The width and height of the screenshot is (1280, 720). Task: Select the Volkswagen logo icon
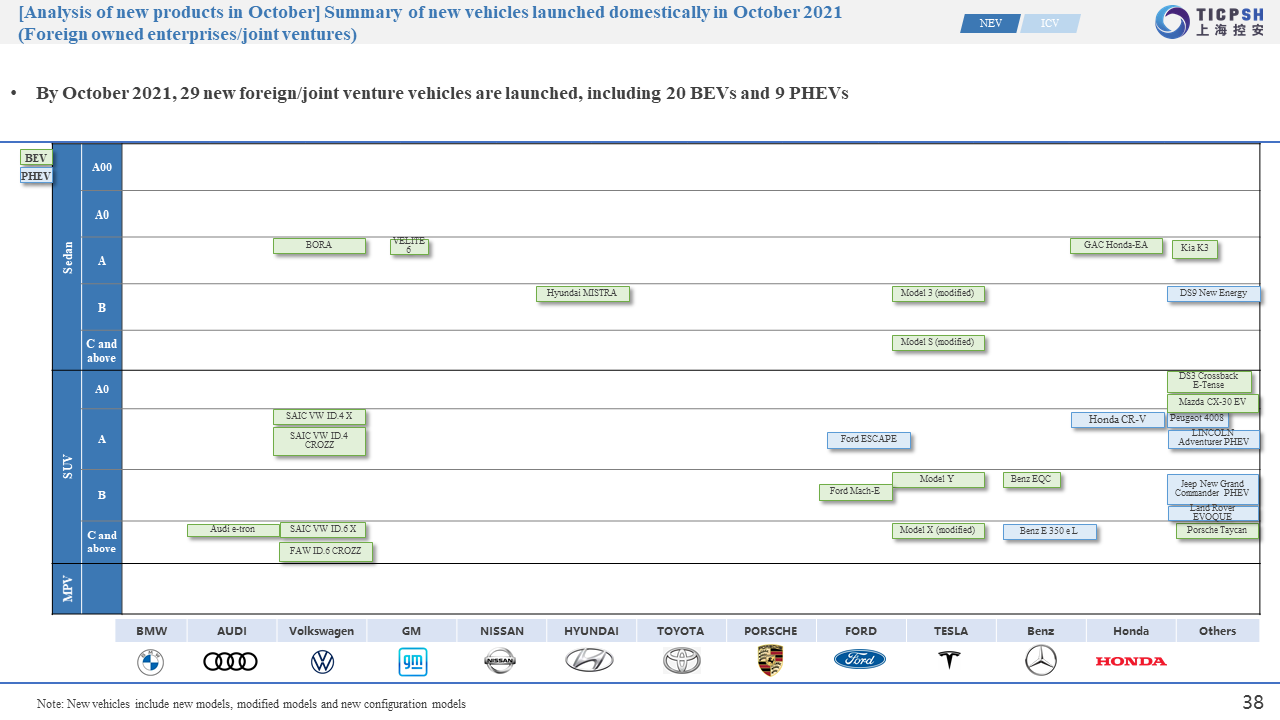[x=322, y=661]
